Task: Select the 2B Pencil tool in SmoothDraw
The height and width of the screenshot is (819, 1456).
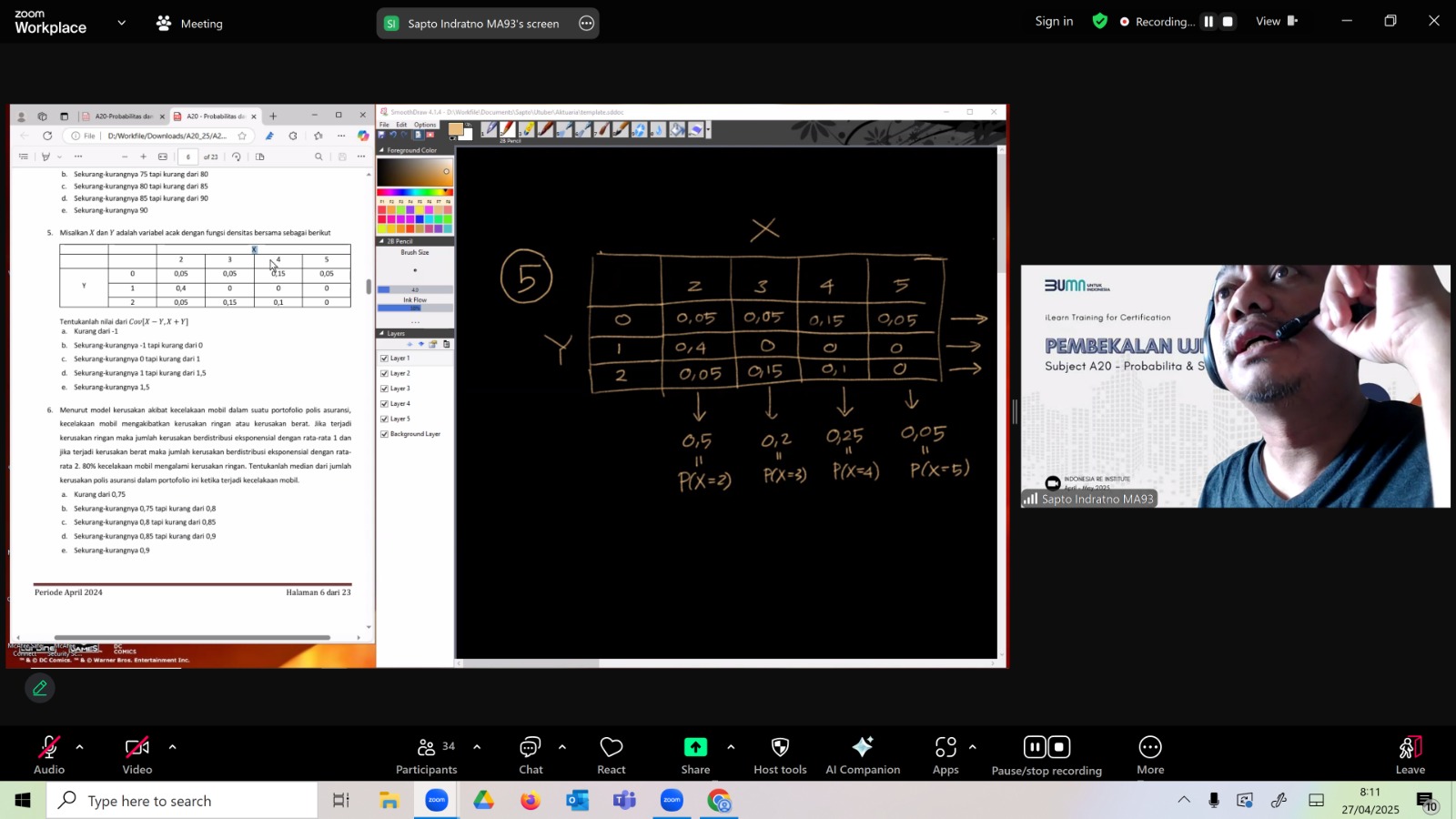Action: pyautogui.click(x=508, y=130)
